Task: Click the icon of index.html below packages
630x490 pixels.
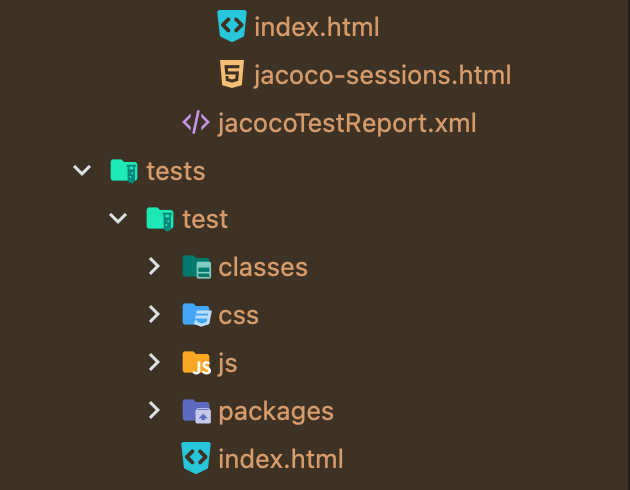Action: tap(196, 458)
